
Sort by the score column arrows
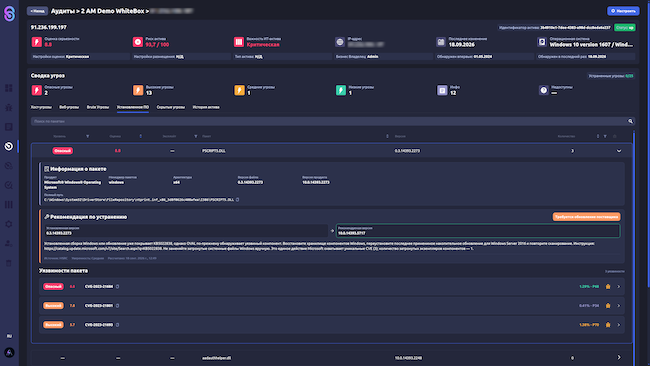point(141,136)
